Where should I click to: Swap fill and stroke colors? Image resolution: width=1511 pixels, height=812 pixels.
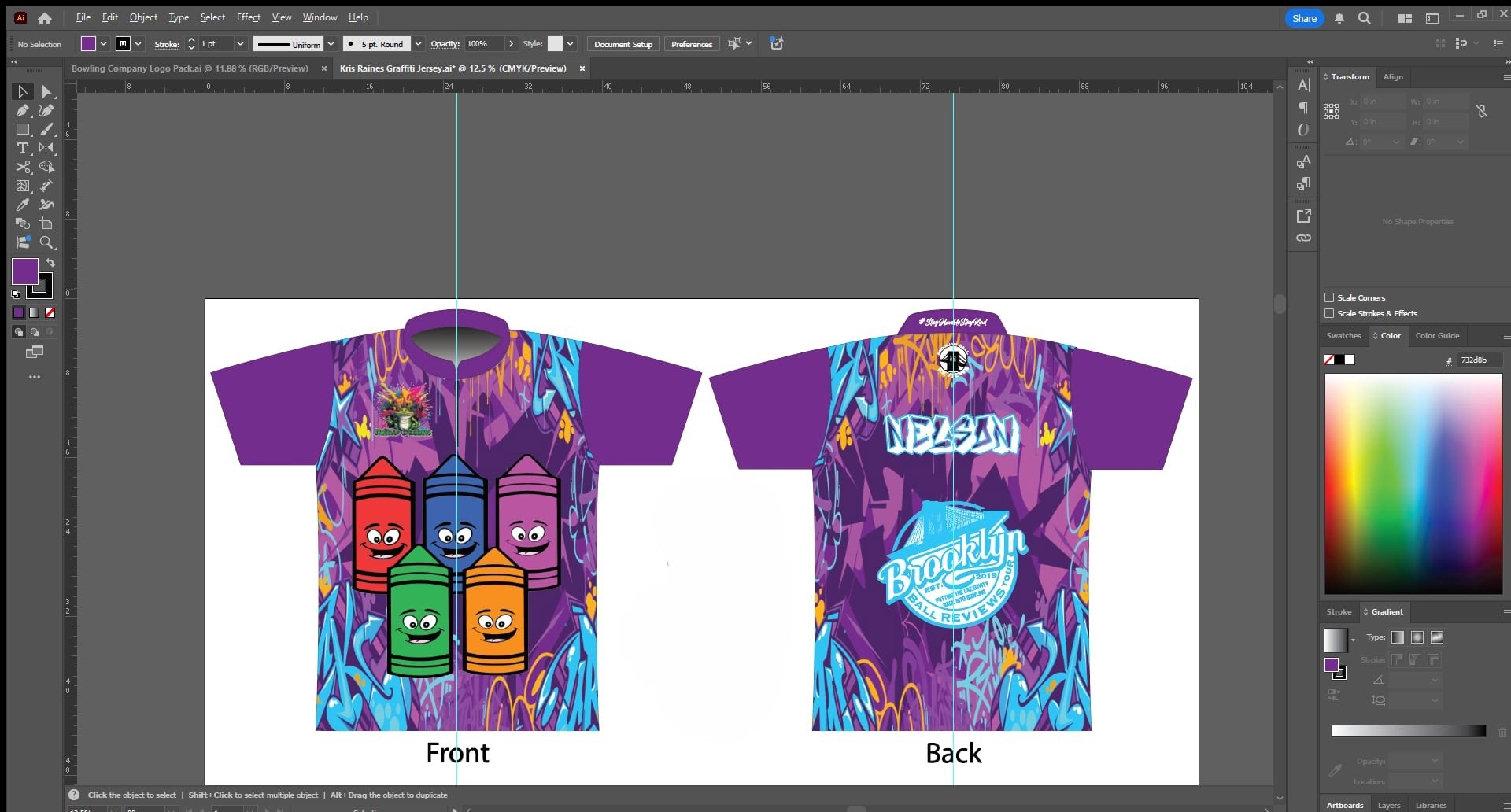(x=50, y=263)
